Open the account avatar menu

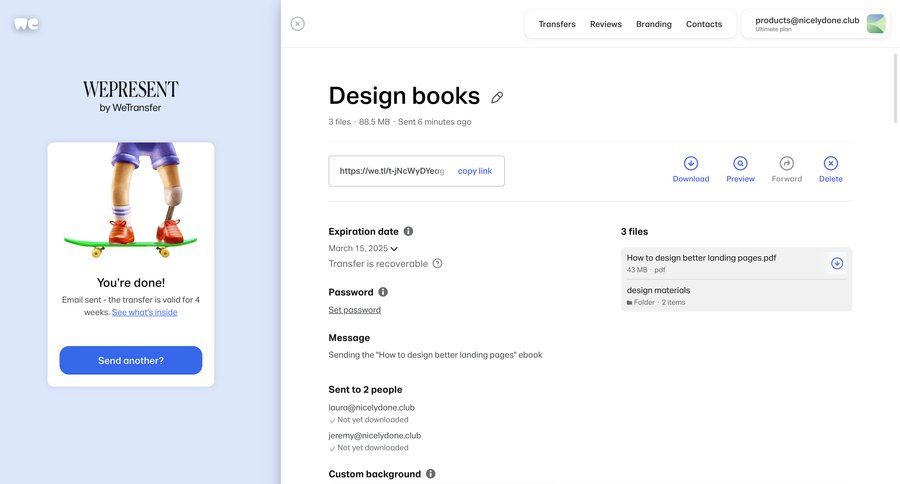tap(876, 24)
